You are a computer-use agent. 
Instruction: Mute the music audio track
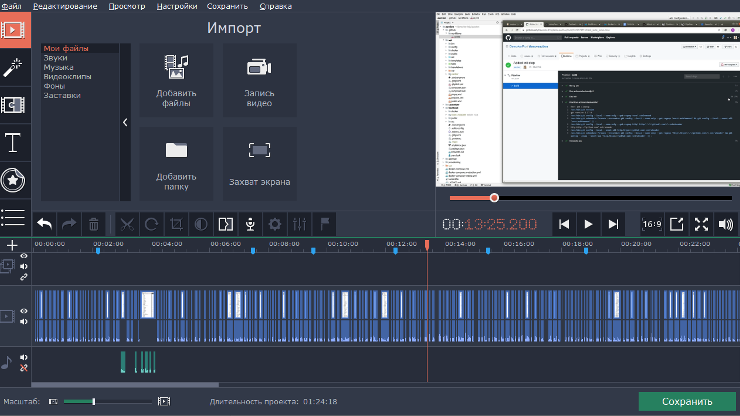[24, 358]
